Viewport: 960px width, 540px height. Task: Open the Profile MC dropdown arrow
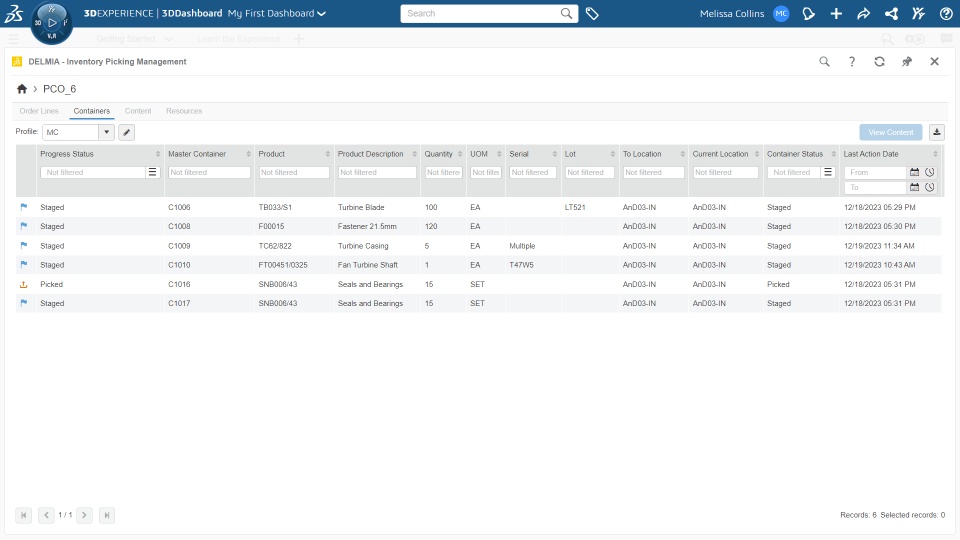click(x=107, y=132)
